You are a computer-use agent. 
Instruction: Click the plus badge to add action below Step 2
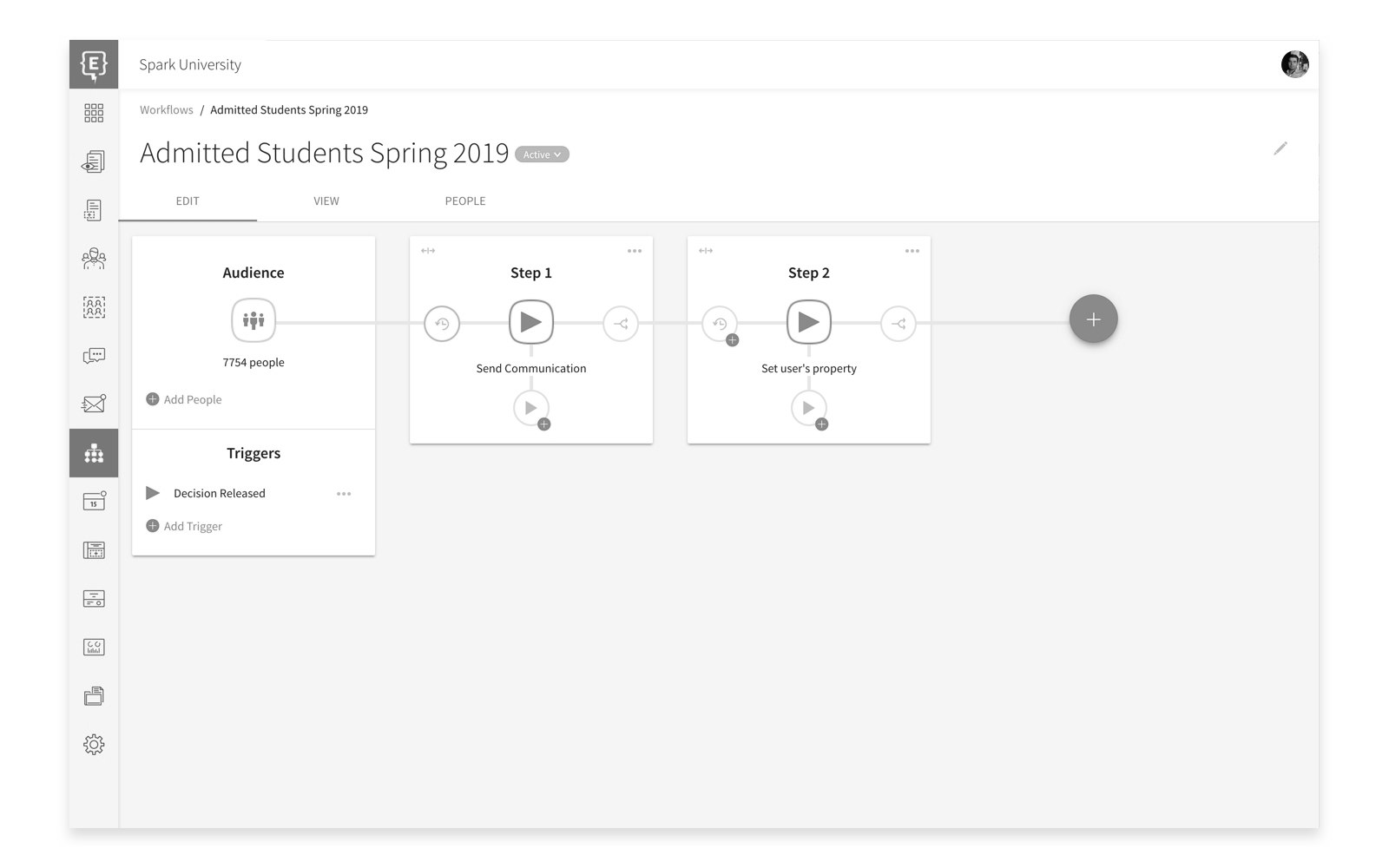pos(821,424)
